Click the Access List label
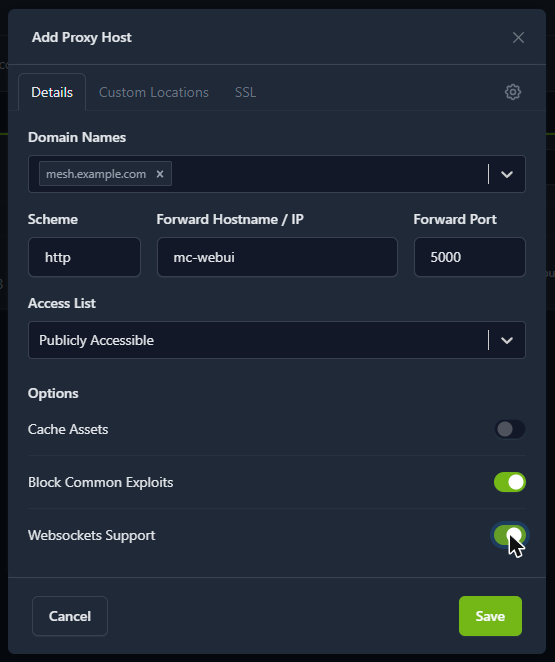This screenshot has height=662, width=555. [62, 304]
